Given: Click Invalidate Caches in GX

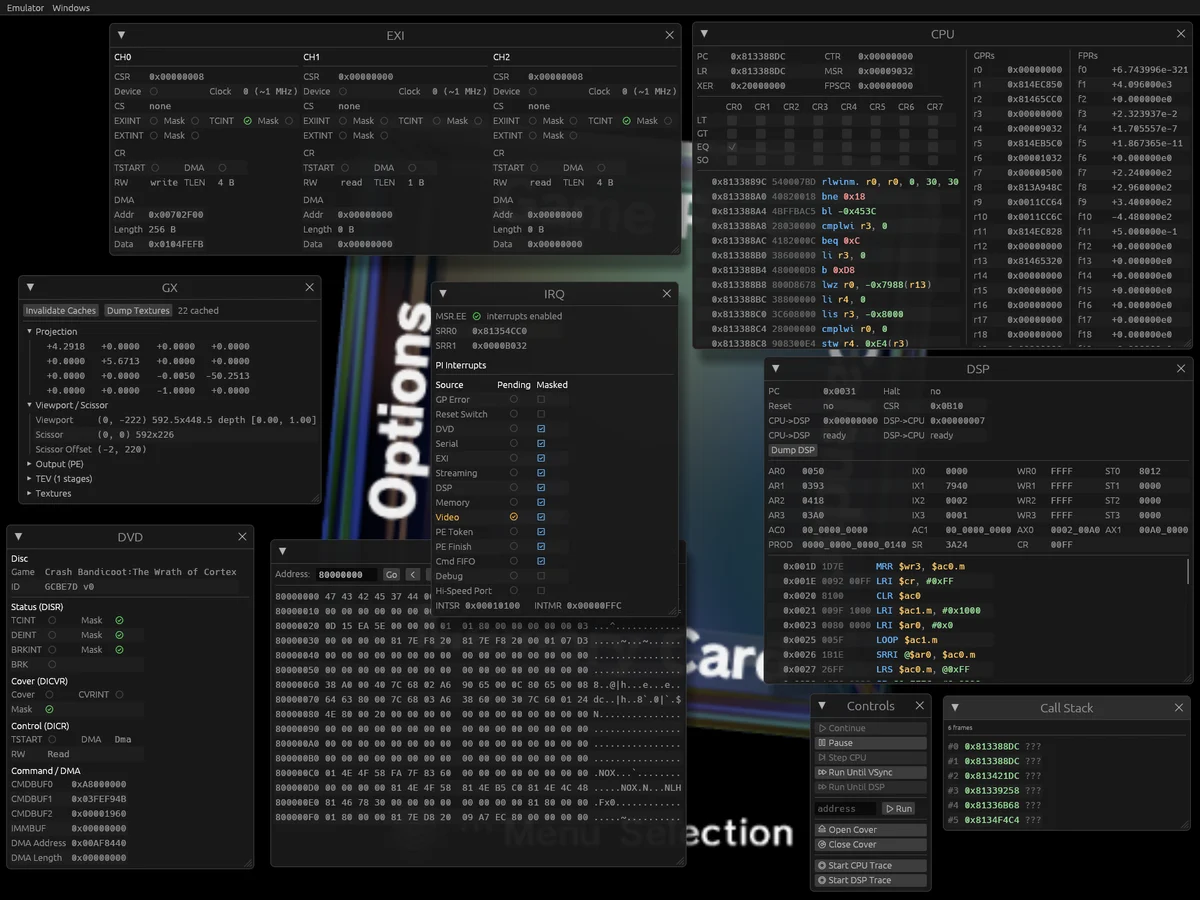Looking at the screenshot, I should [x=61, y=310].
